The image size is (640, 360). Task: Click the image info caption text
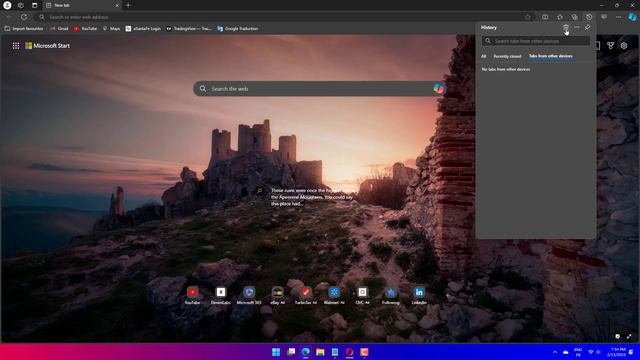coord(311,197)
